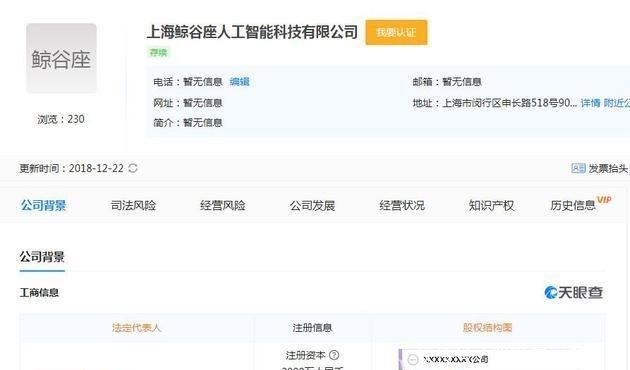Select the 公司背景 navigation tab
The height and width of the screenshot is (370, 630).
(x=43, y=205)
